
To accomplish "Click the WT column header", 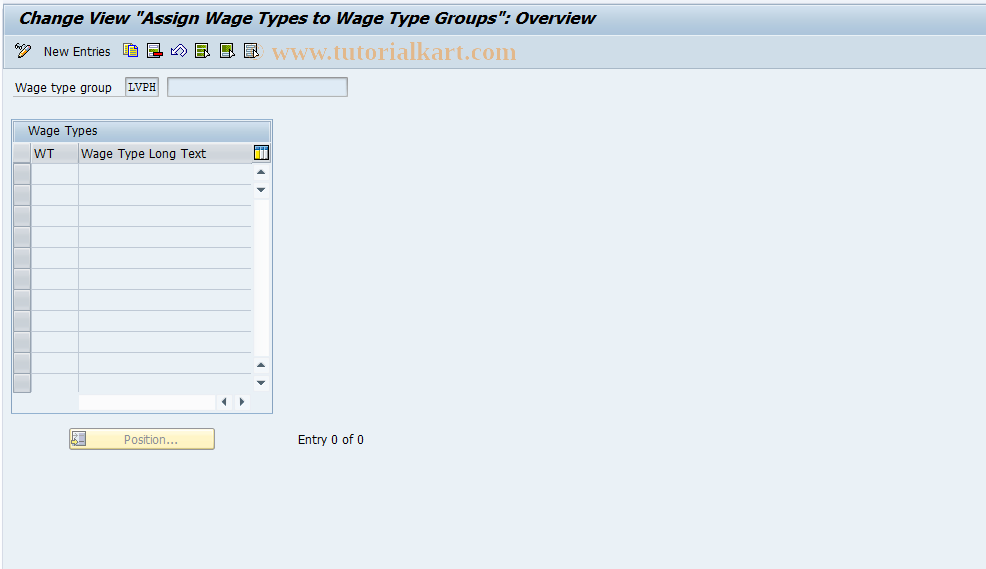I will (55, 153).
